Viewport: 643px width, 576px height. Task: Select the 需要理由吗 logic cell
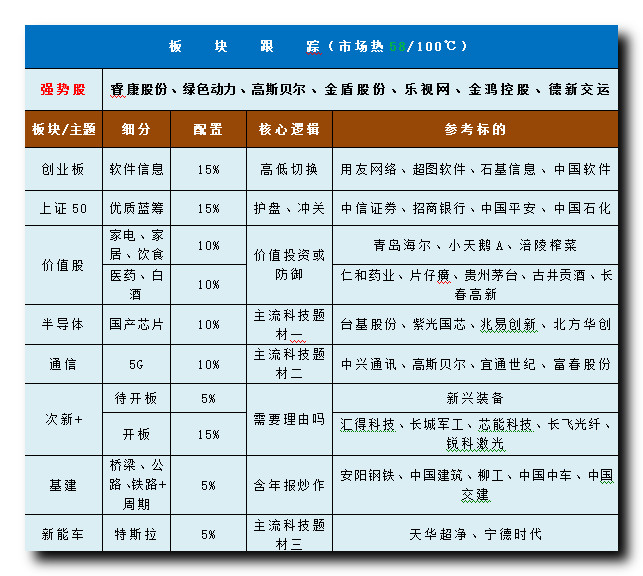pyautogui.click(x=289, y=419)
